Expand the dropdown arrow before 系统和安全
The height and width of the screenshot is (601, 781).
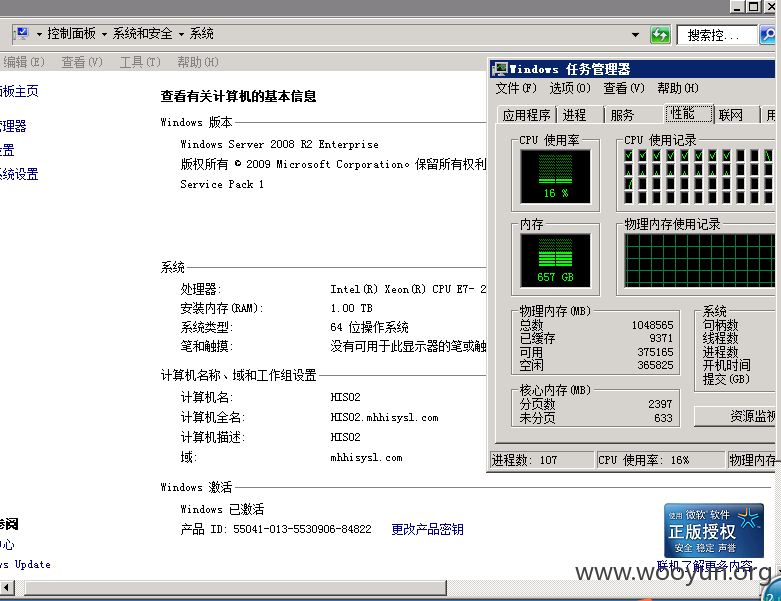(x=104, y=34)
